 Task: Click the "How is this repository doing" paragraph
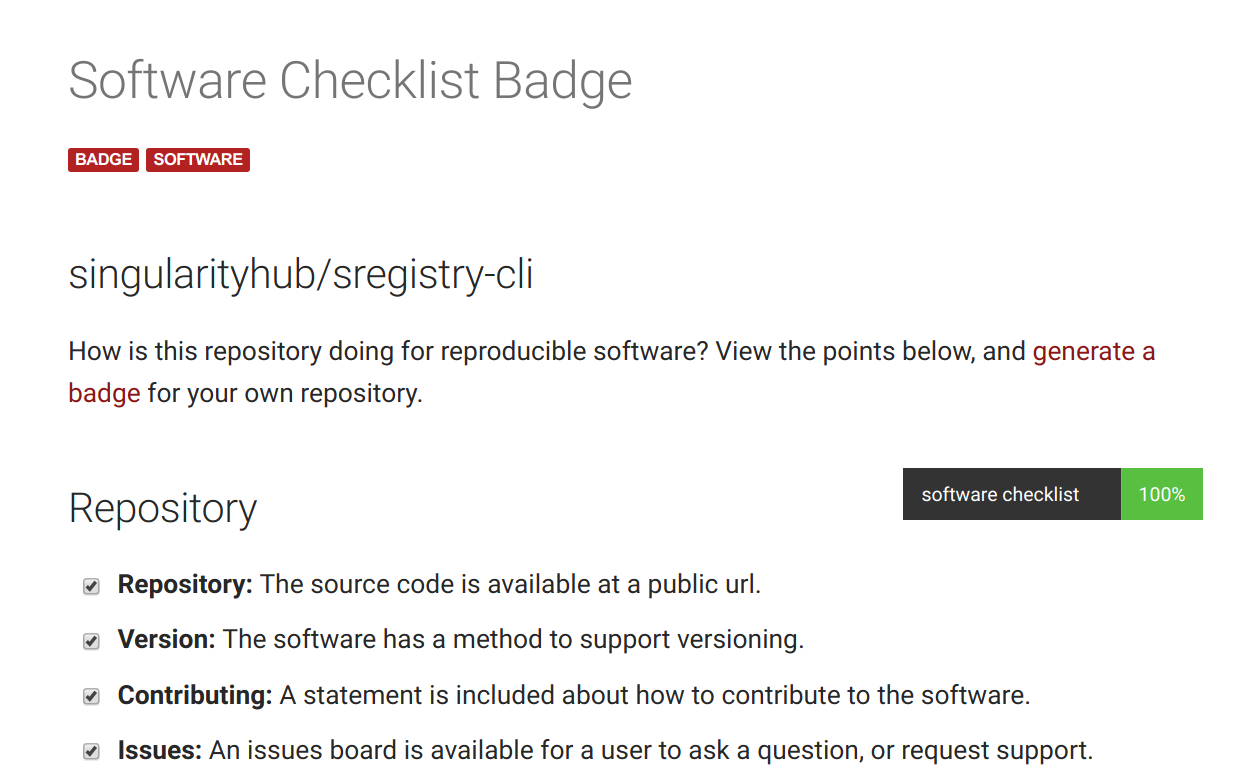[x=612, y=372]
